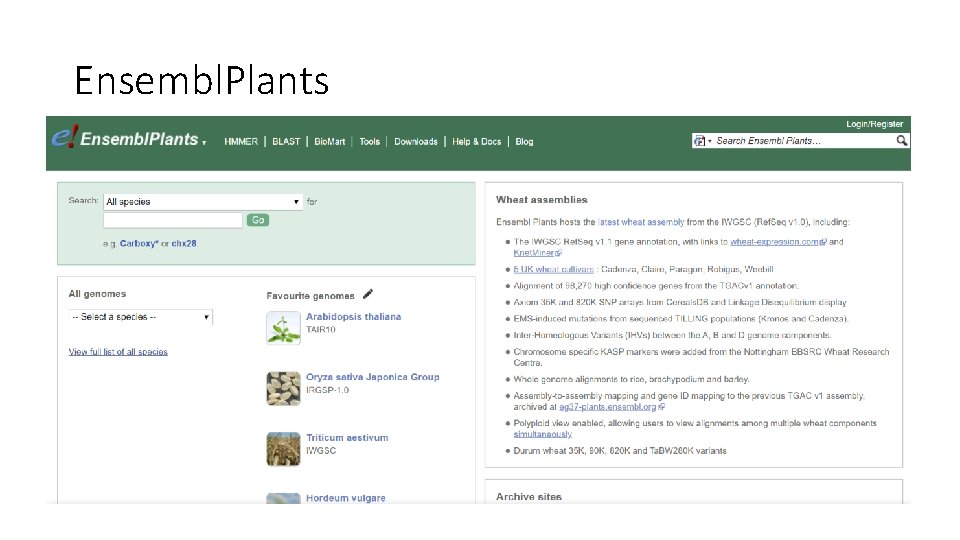Open the Oryza sativa rice grains thumbnail
Screen dimensions: 960x540
click(283, 388)
